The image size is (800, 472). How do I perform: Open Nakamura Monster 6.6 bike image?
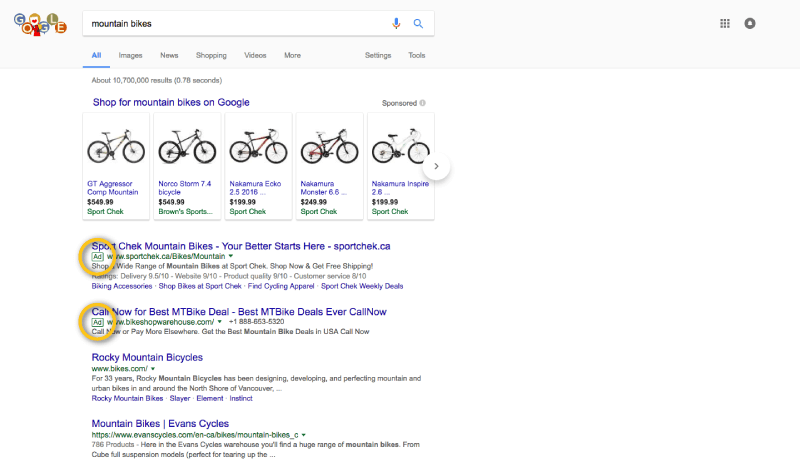pyautogui.click(x=330, y=146)
